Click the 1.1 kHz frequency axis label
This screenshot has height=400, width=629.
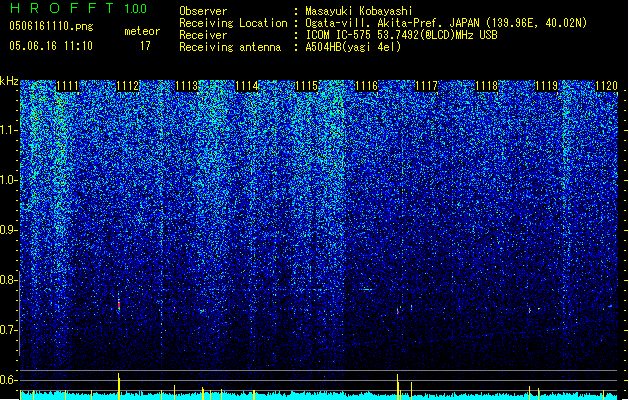pyautogui.click(x=9, y=131)
